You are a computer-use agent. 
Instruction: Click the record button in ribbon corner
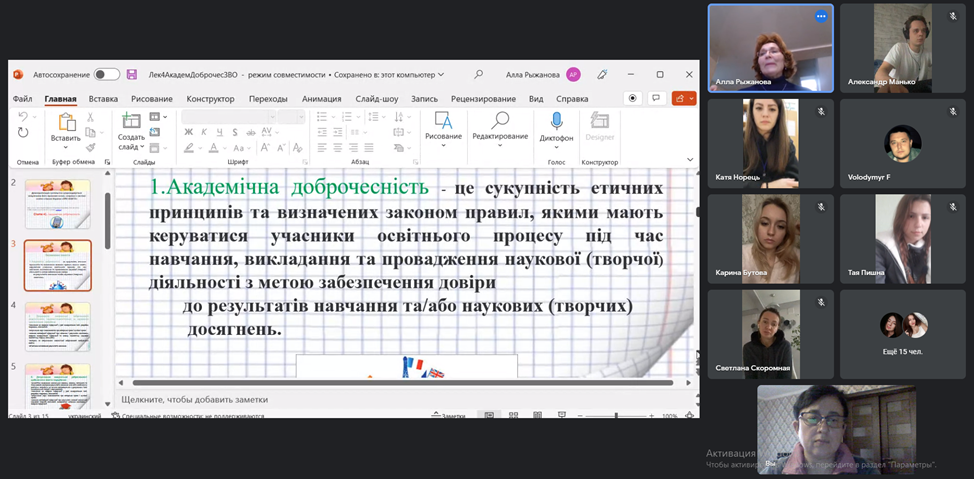[x=632, y=98]
